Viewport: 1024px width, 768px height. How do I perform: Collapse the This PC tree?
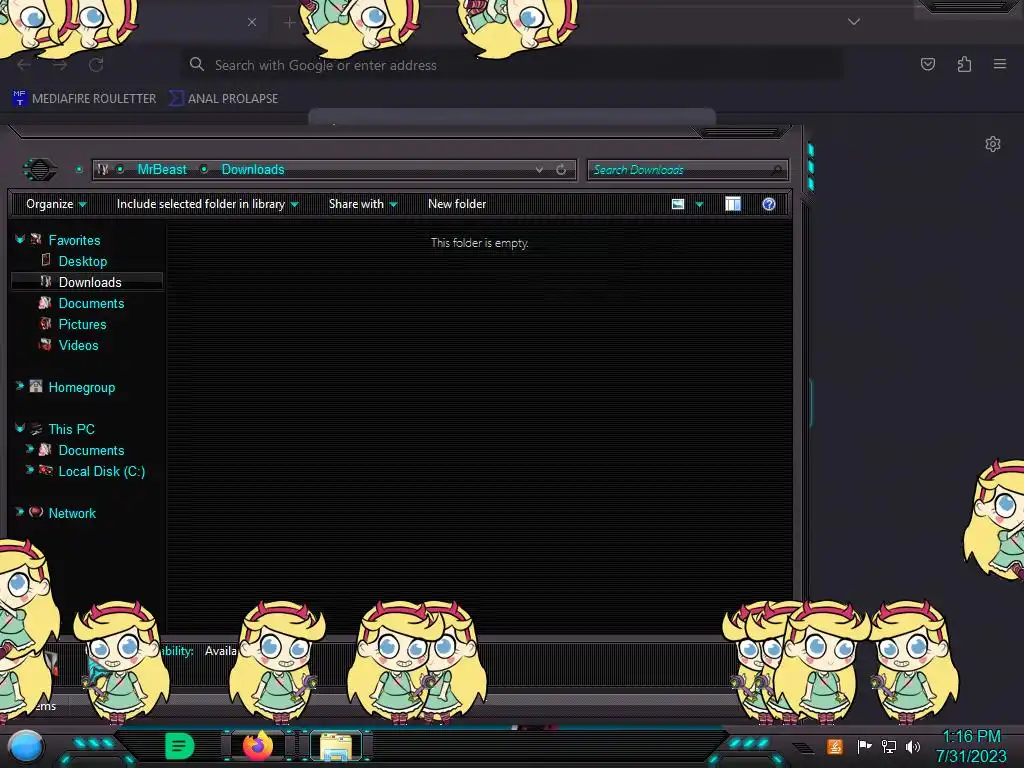20,429
